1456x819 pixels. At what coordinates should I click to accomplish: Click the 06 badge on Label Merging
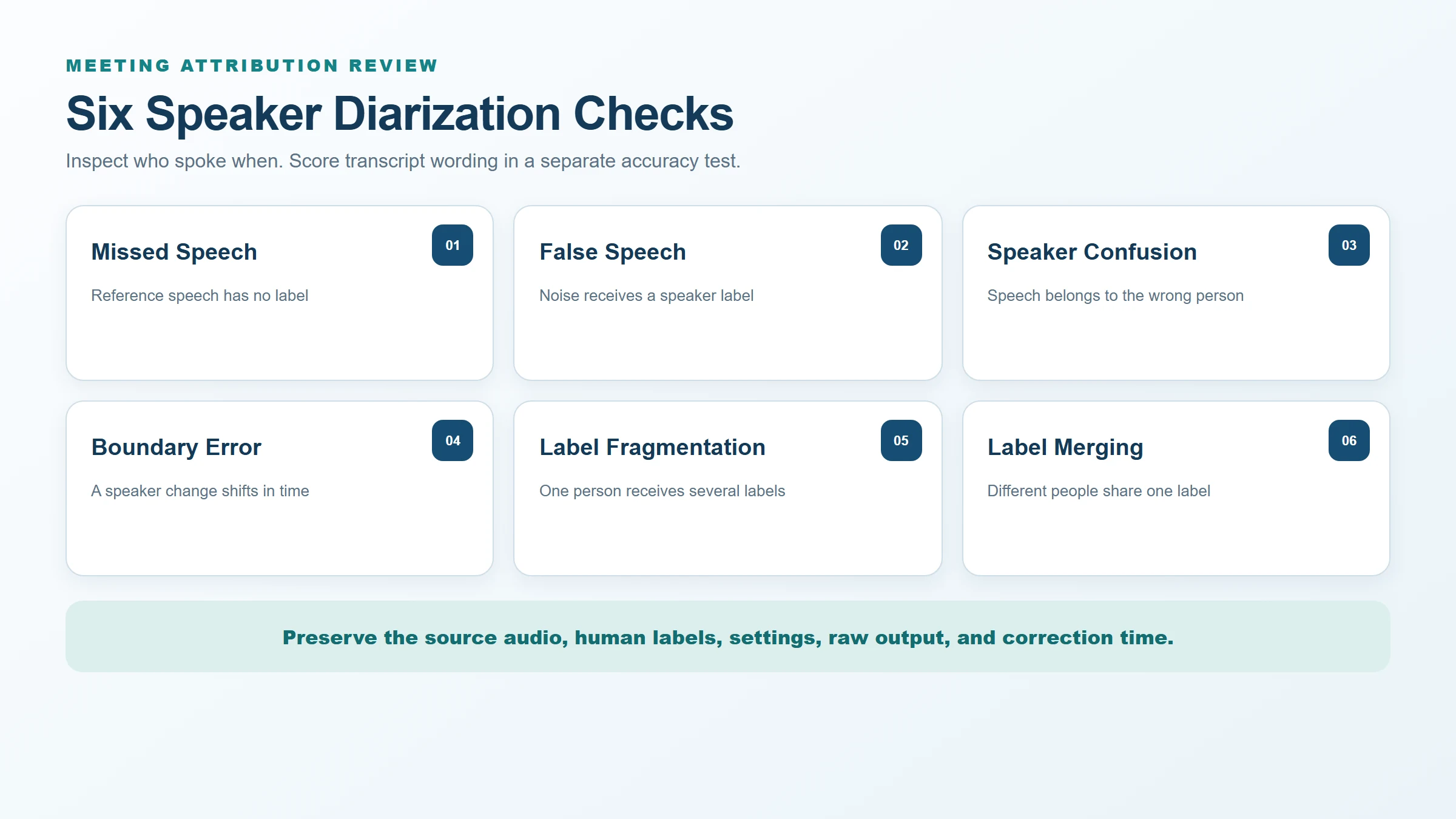click(1349, 440)
